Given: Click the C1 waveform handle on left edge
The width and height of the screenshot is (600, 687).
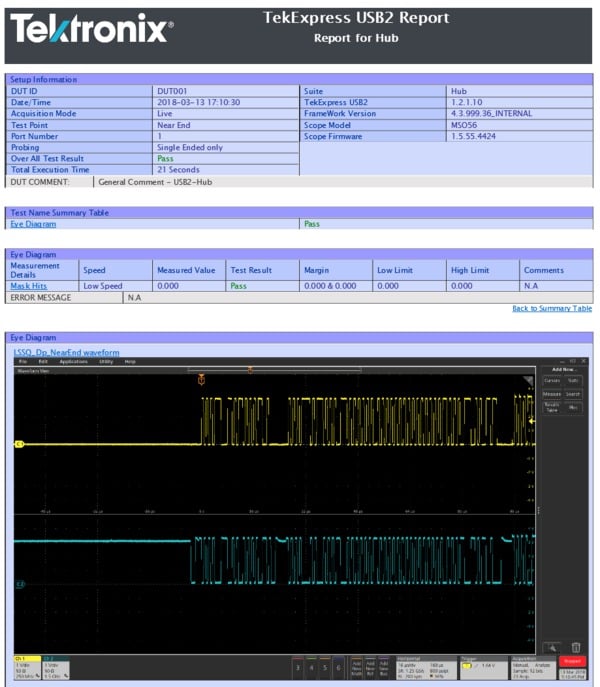Looking at the screenshot, I should 19,443.
